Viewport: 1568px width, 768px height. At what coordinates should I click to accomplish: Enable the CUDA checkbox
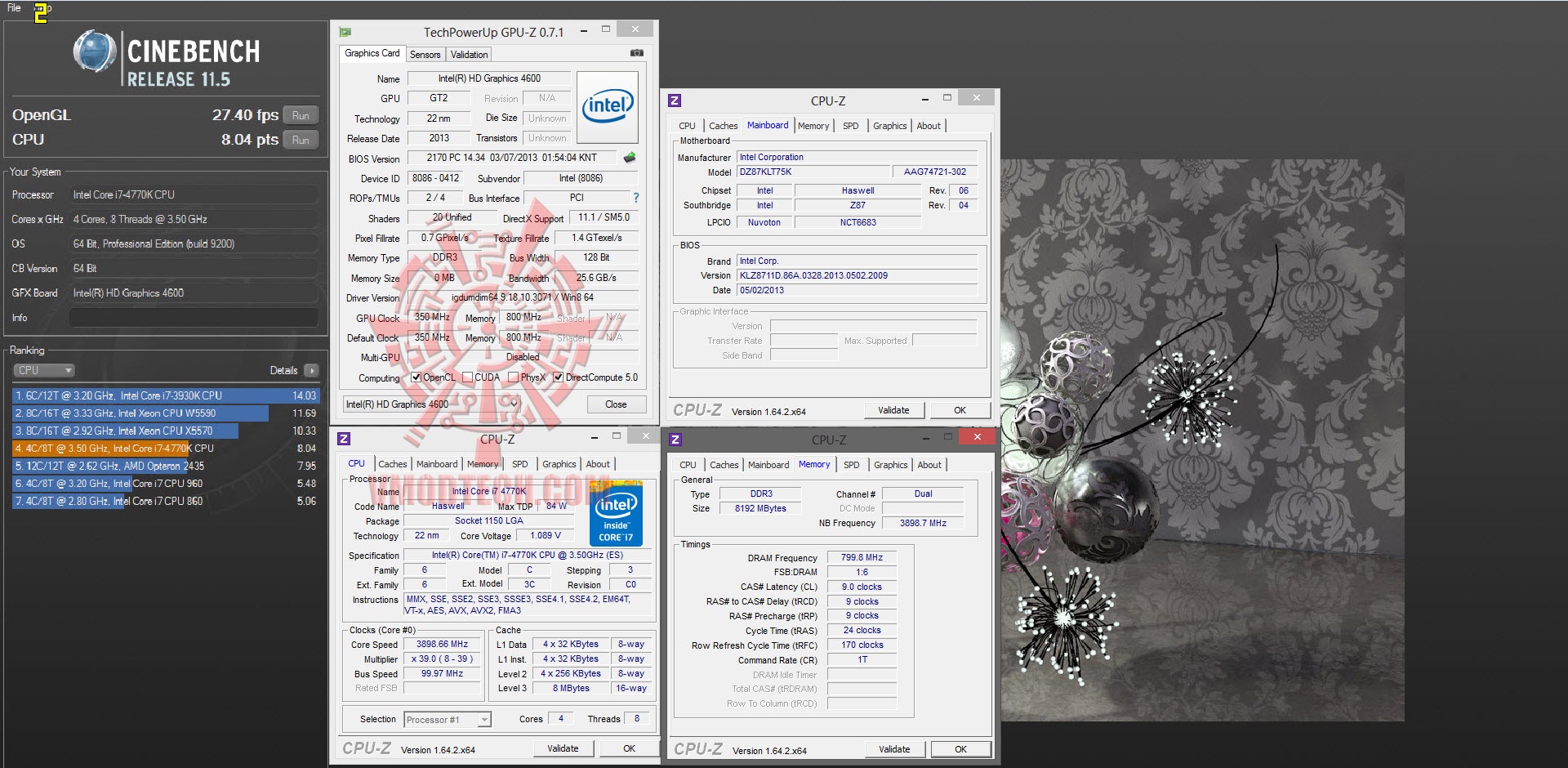coord(468,377)
